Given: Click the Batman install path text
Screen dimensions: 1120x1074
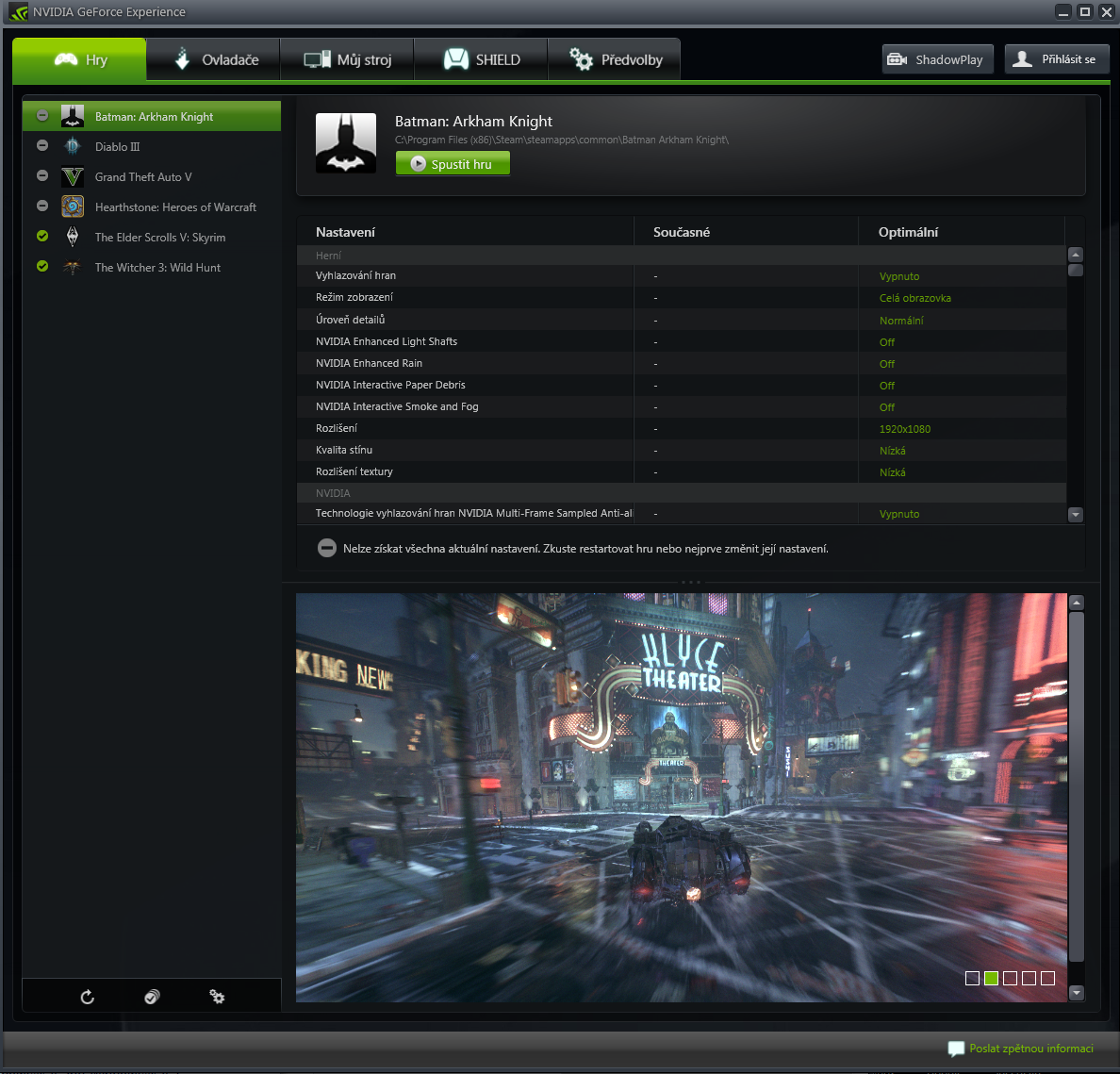Looking at the screenshot, I should coord(562,140).
